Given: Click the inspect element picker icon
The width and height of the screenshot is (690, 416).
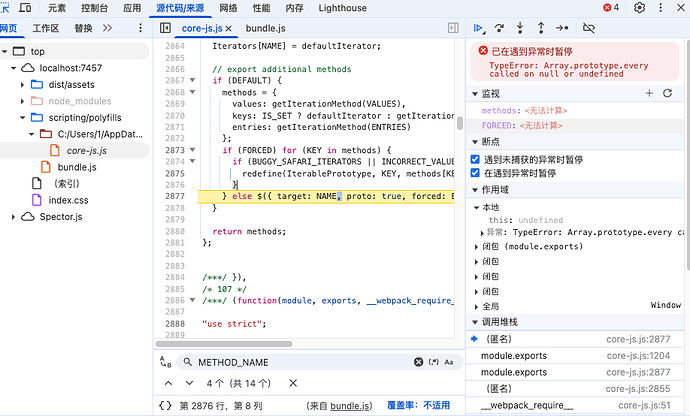Looking at the screenshot, I should point(4,7).
